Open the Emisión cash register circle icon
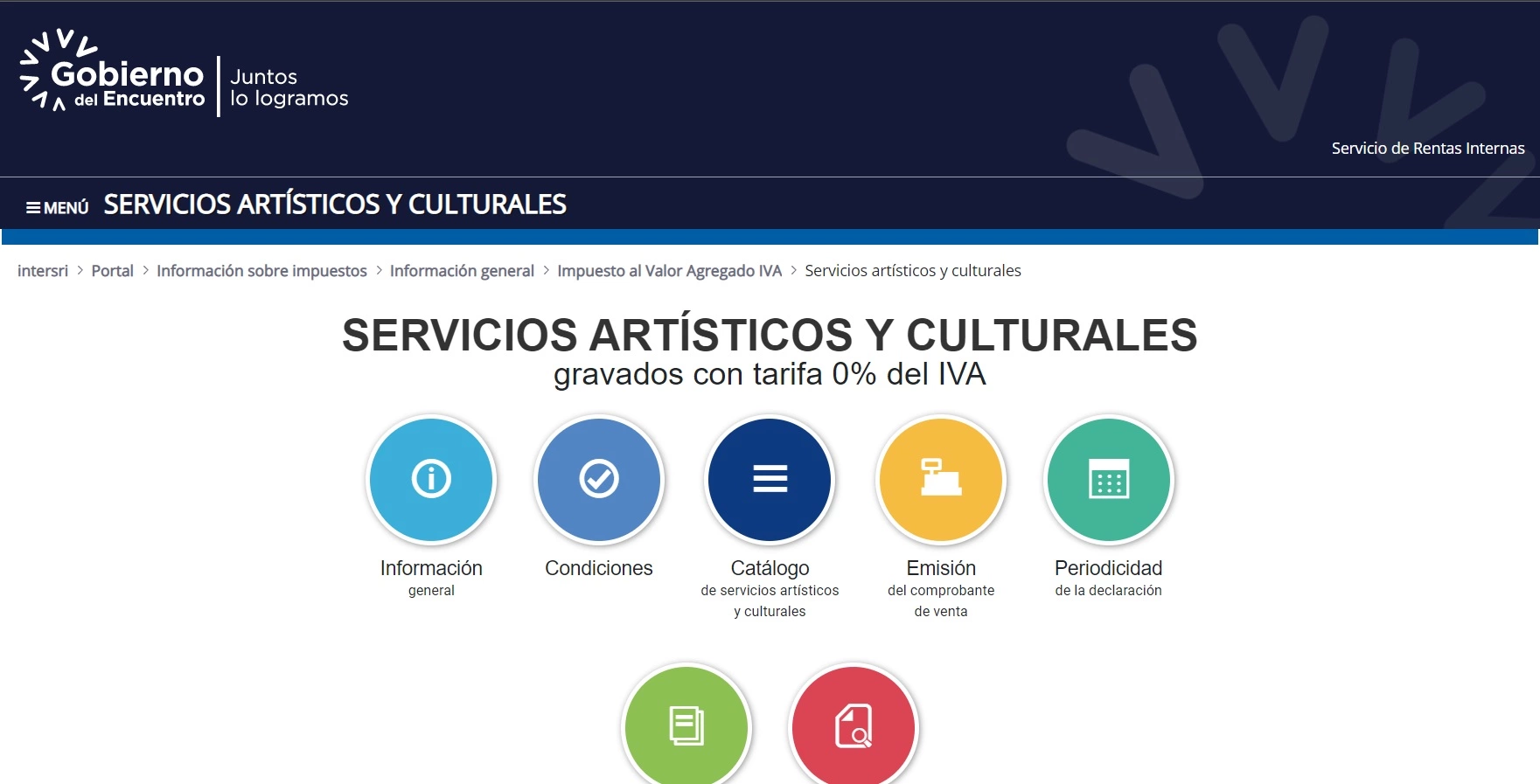Image resolution: width=1540 pixels, height=784 pixels. click(x=941, y=480)
